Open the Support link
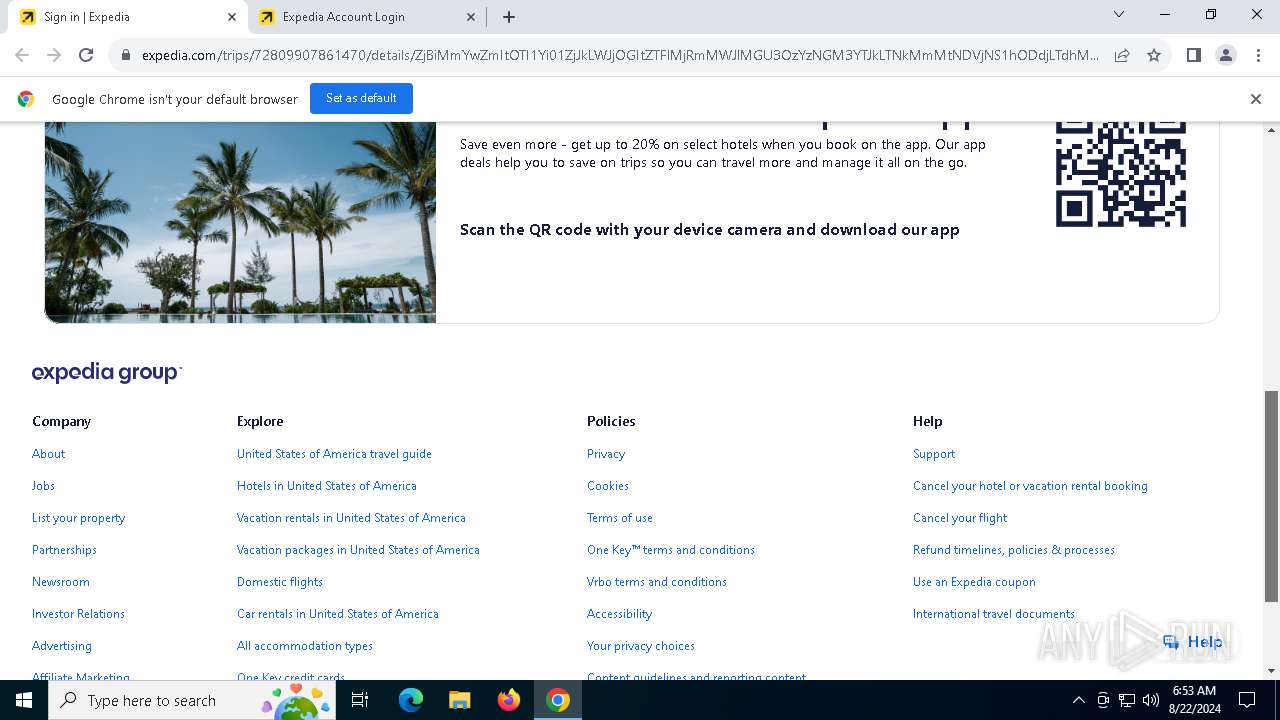Image resolution: width=1280 pixels, height=720 pixels. click(x=934, y=454)
